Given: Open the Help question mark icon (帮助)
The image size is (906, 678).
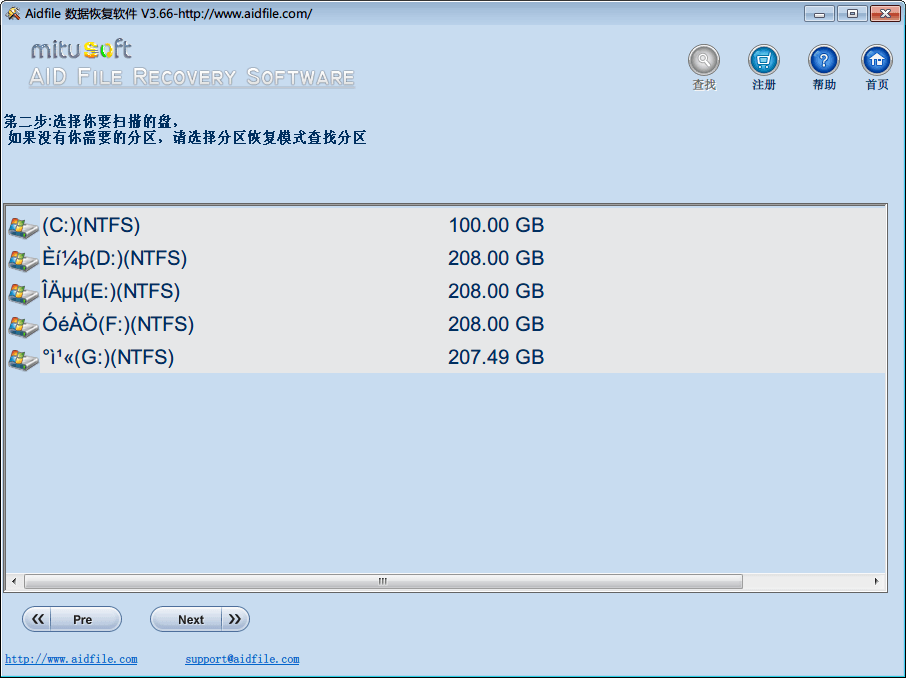Looking at the screenshot, I should pos(824,61).
